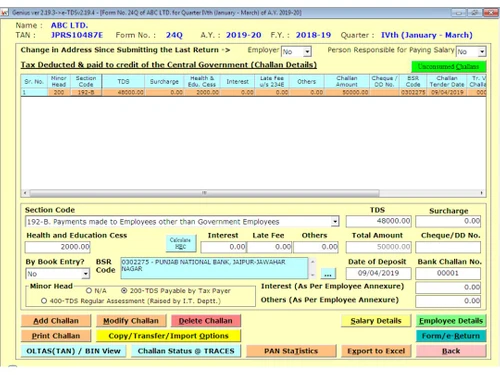Click the Others amount input field
The width and height of the screenshot is (500, 375).
tap(316, 247)
